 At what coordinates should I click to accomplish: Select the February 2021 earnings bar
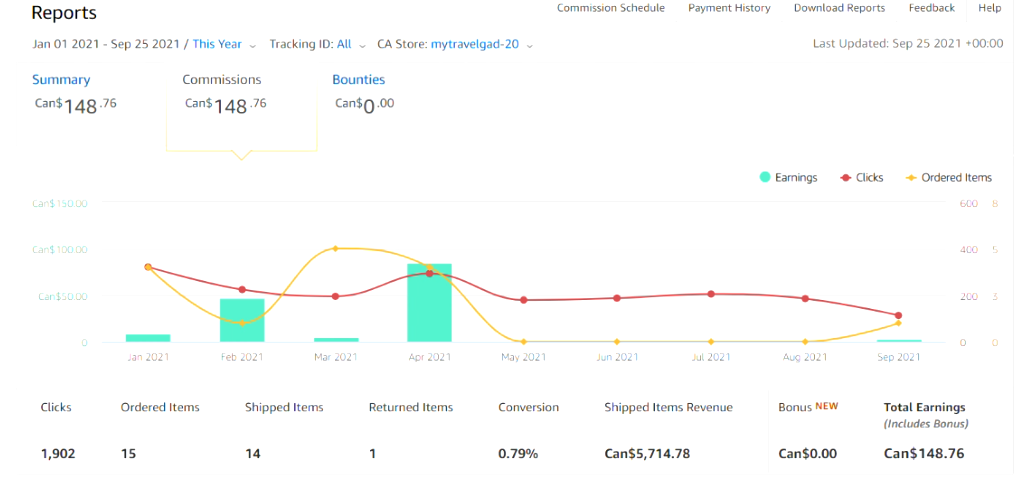242,320
